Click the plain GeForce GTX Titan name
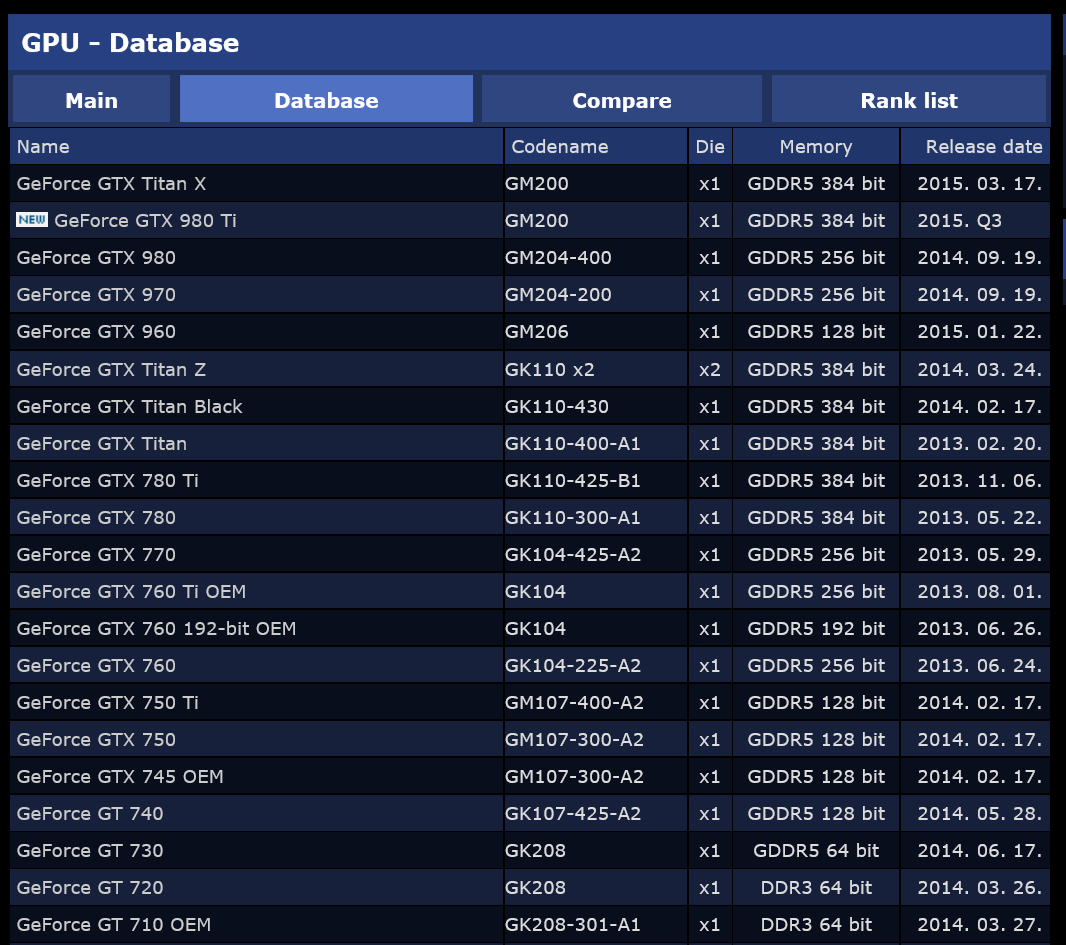This screenshot has height=945, width=1066. coord(102,444)
